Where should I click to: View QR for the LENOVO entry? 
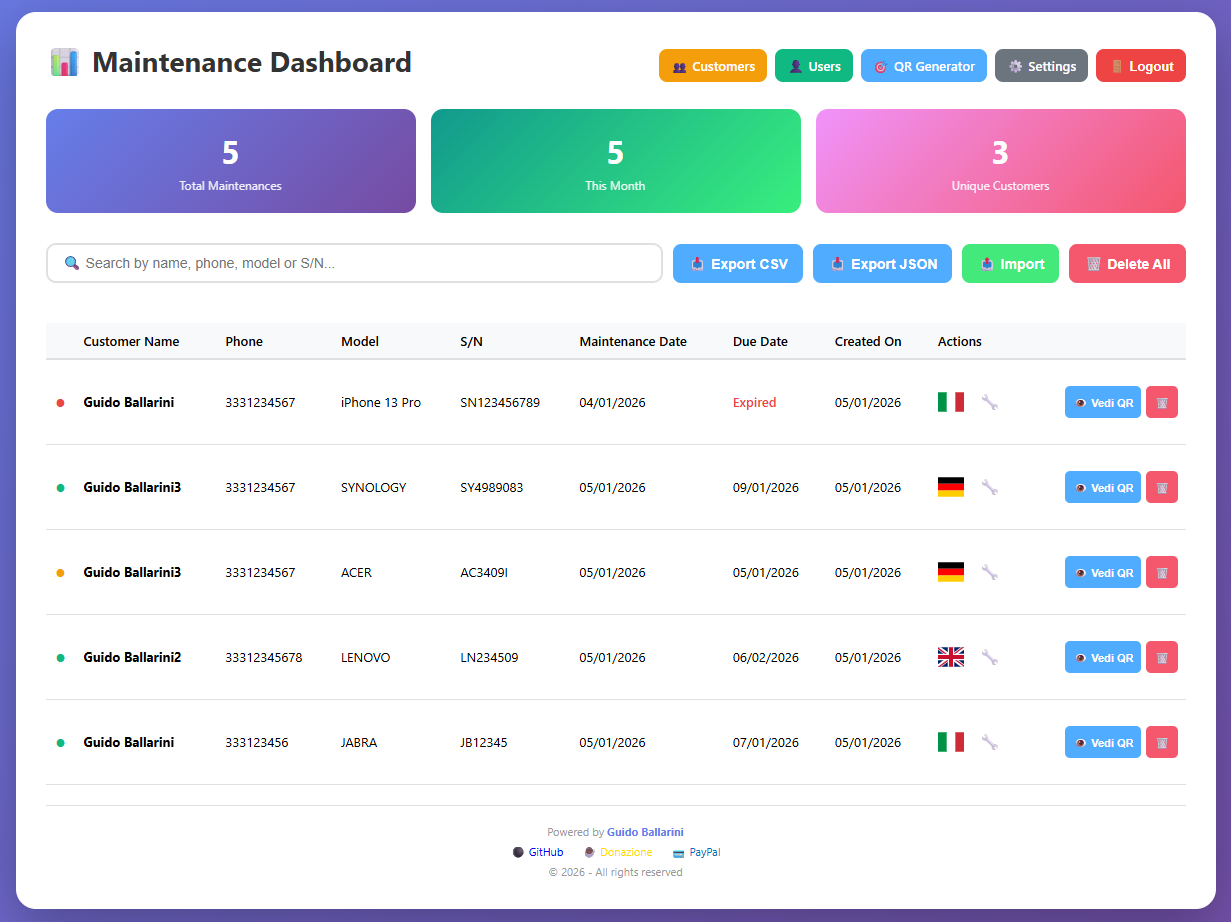point(1103,657)
